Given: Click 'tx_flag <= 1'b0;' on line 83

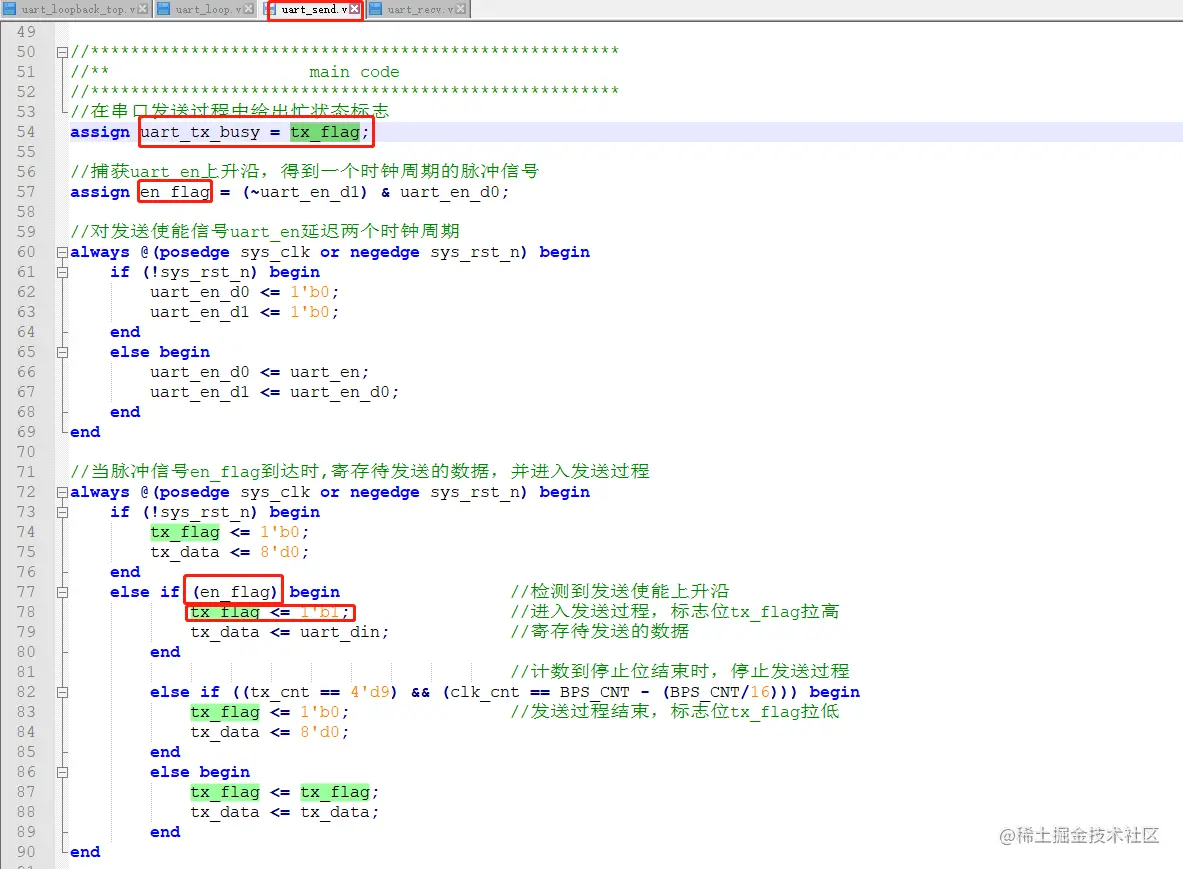Looking at the screenshot, I should click(x=270, y=712).
